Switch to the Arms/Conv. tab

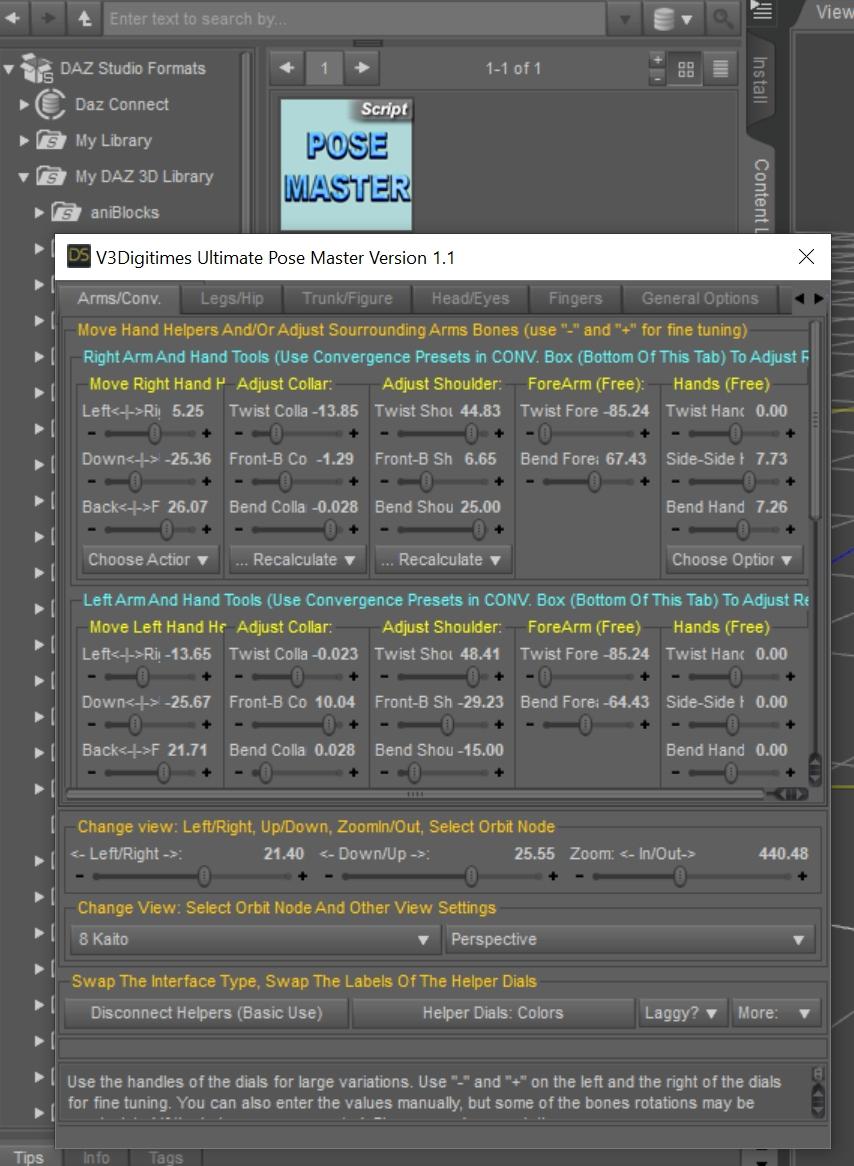[x=119, y=299]
